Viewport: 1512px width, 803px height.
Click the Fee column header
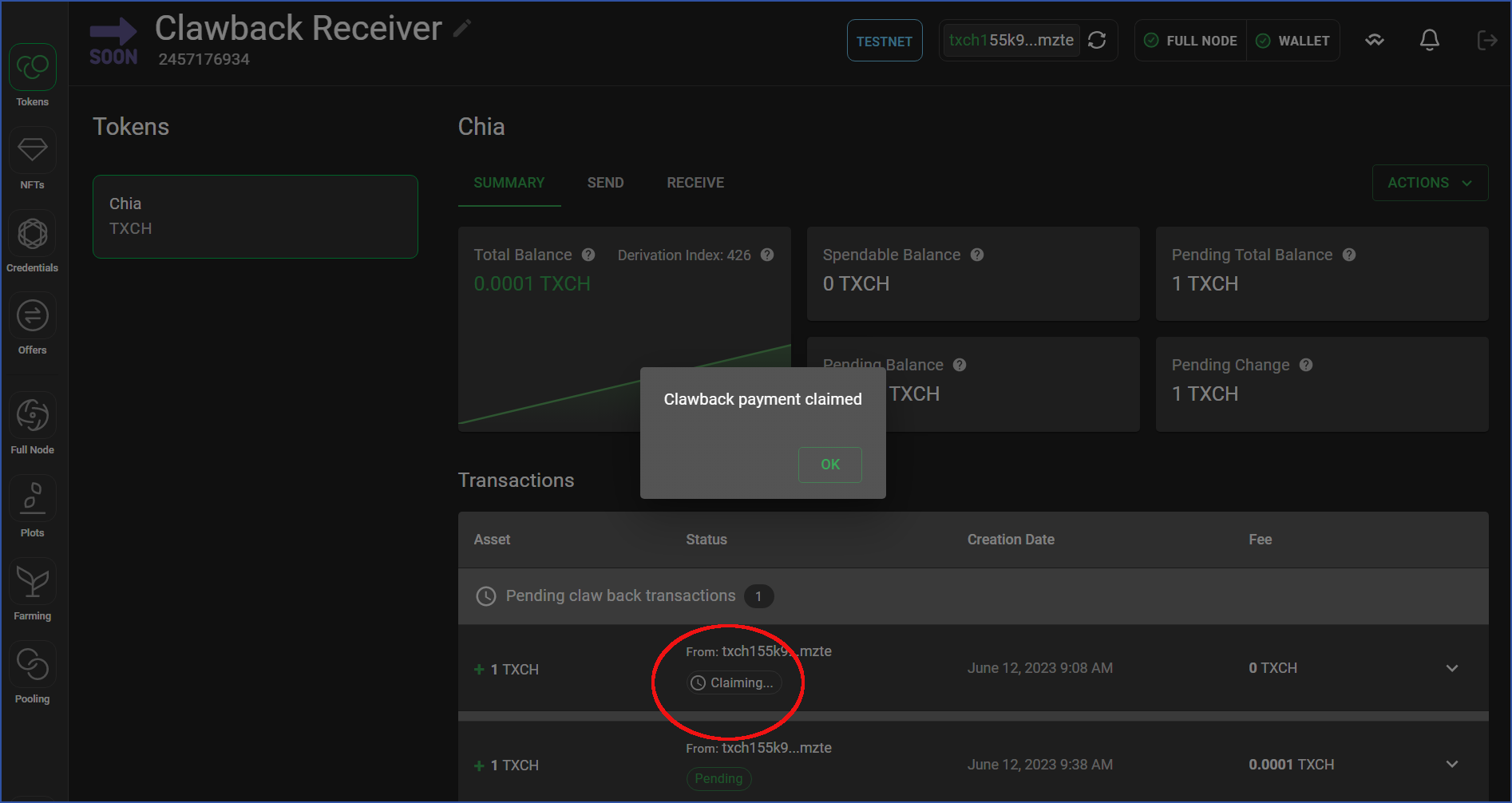1261,540
